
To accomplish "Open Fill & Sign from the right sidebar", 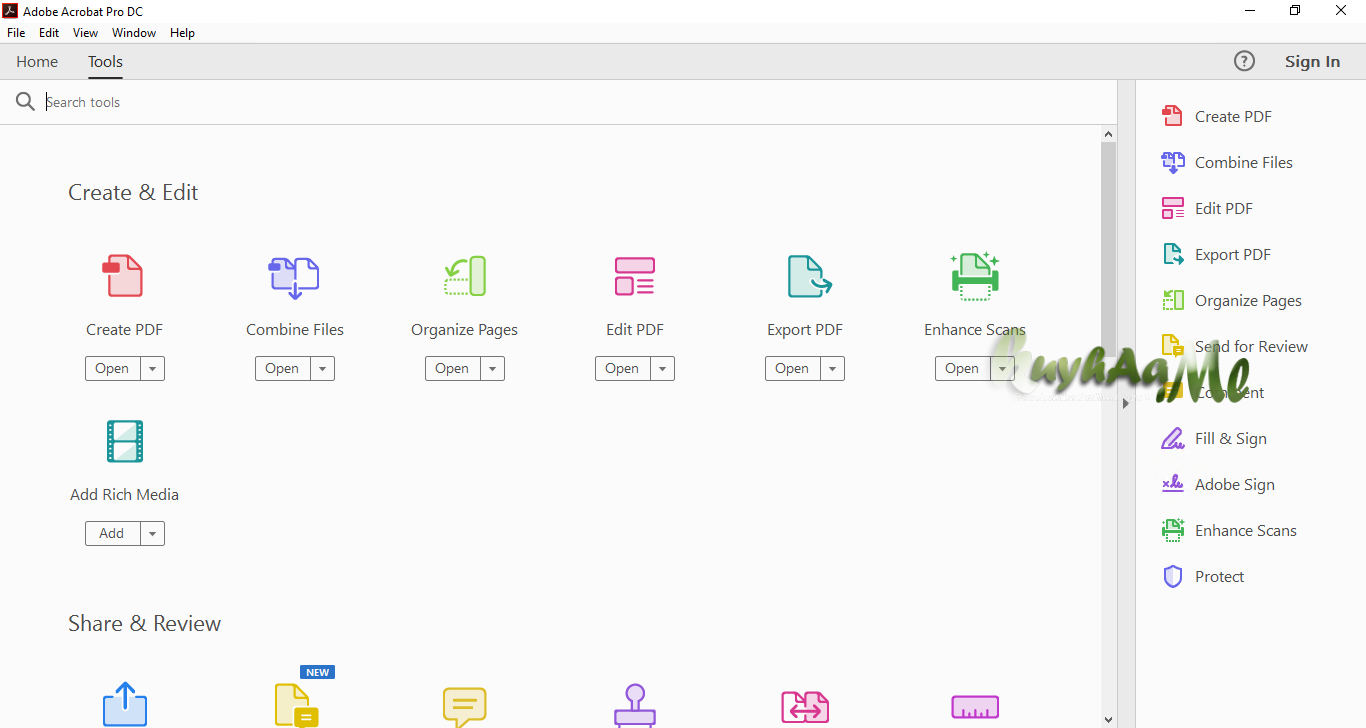I will click(1214, 438).
